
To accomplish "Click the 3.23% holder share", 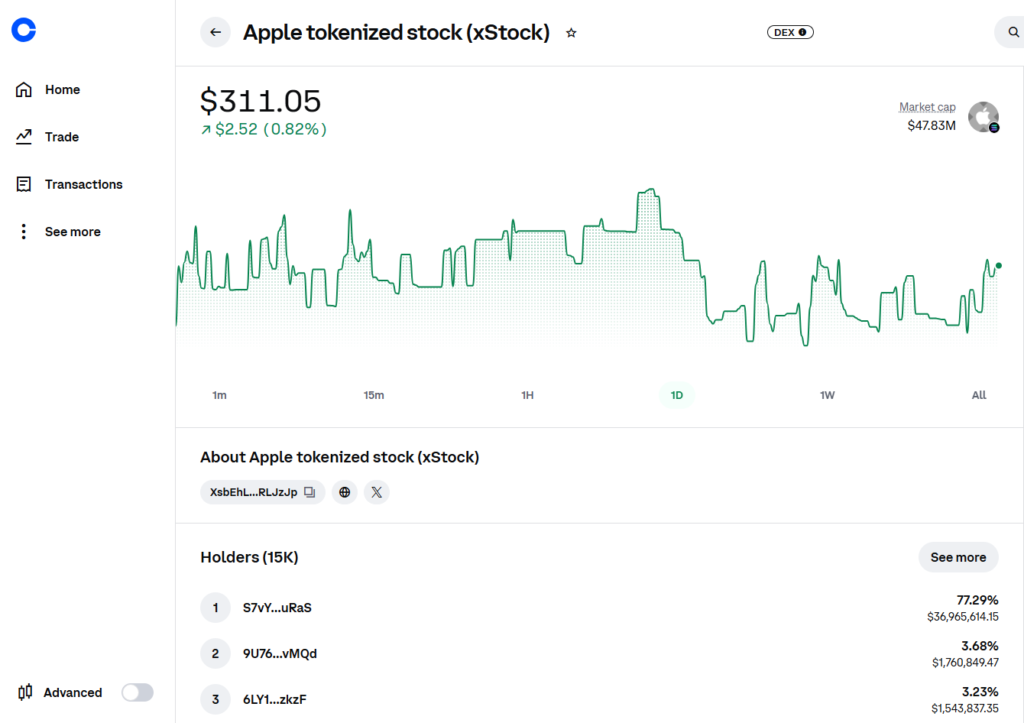I will [980, 692].
